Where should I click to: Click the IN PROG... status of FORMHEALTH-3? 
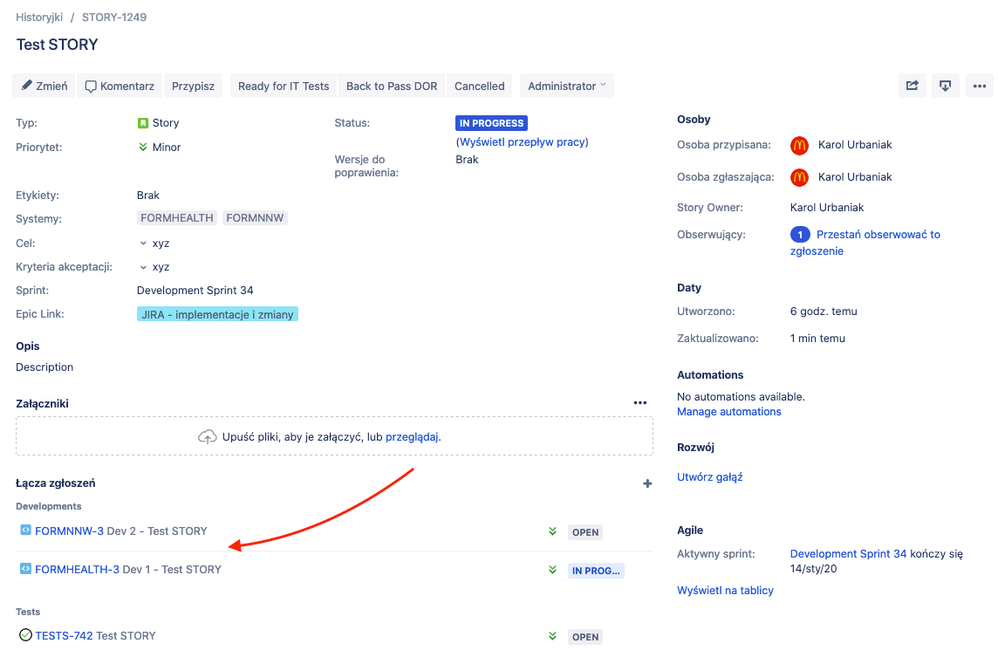point(596,570)
